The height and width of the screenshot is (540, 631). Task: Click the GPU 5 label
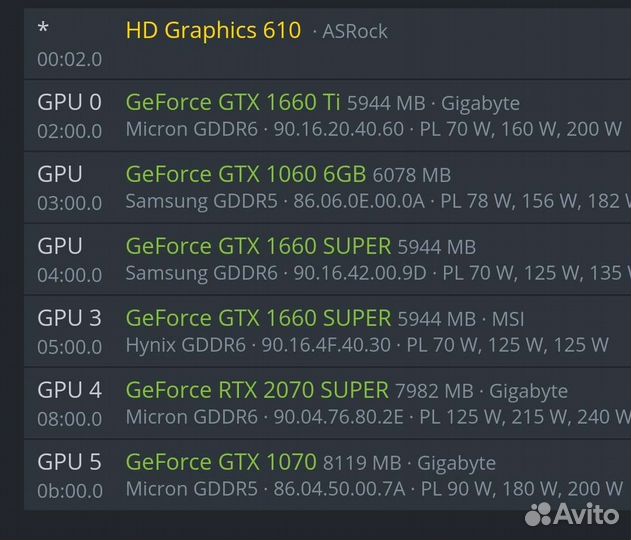coord(69,462)
